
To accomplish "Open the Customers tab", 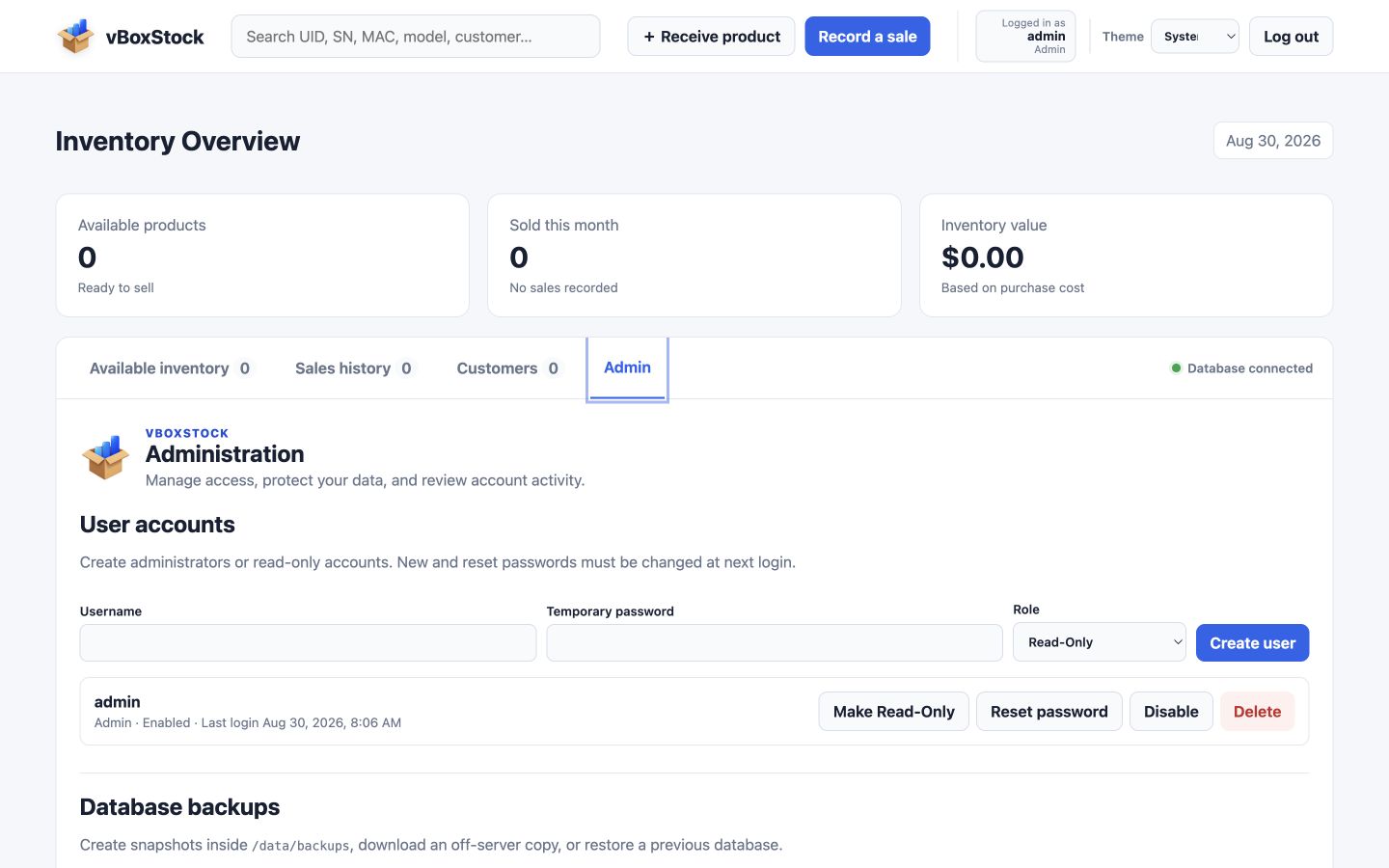I will (x=507, y=368).
